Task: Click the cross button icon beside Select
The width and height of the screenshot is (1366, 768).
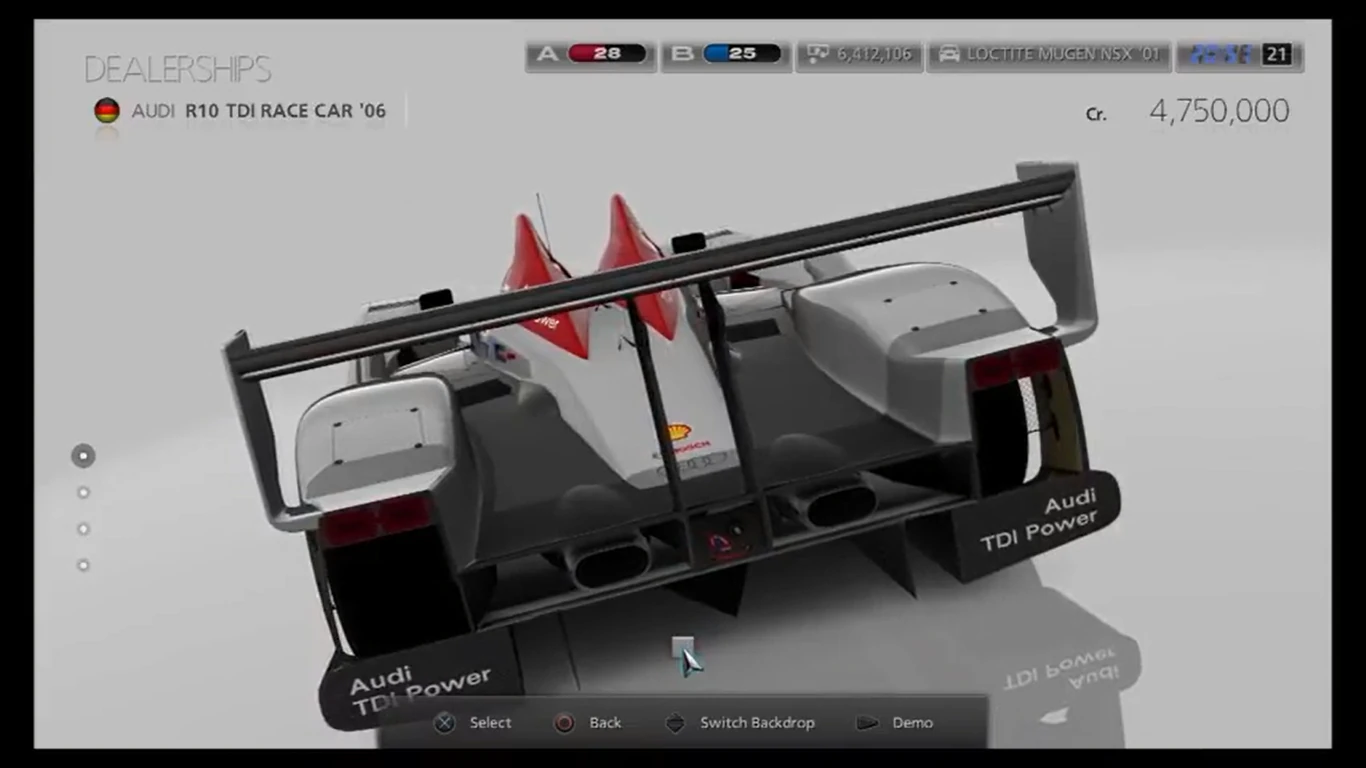Action: point(445,723)
